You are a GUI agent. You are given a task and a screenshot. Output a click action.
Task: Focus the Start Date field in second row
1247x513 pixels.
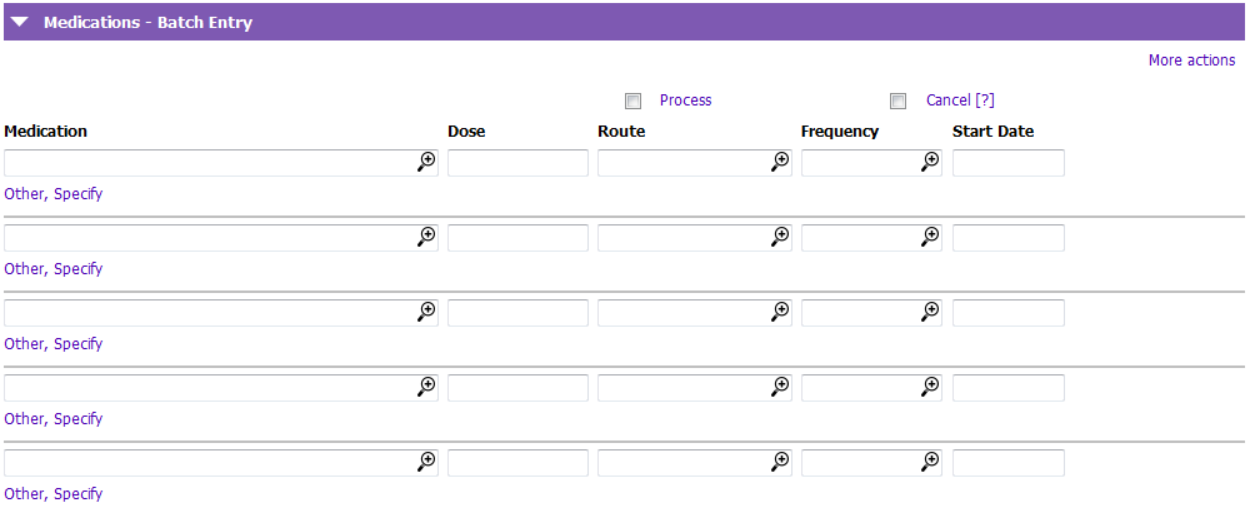pos(1008,238)
